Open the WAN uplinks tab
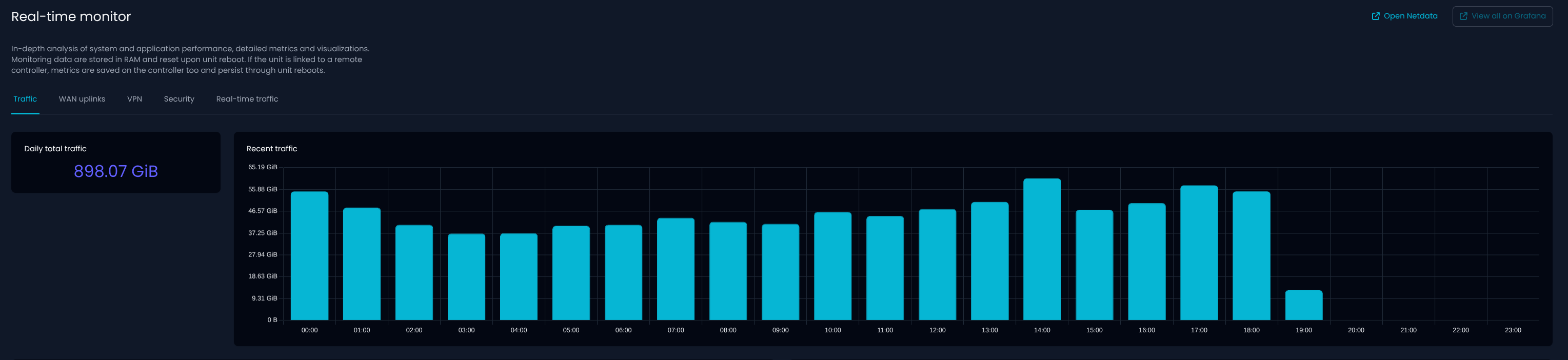The width and height of the screenshot is (1568, 360). [x=82, y=99]
